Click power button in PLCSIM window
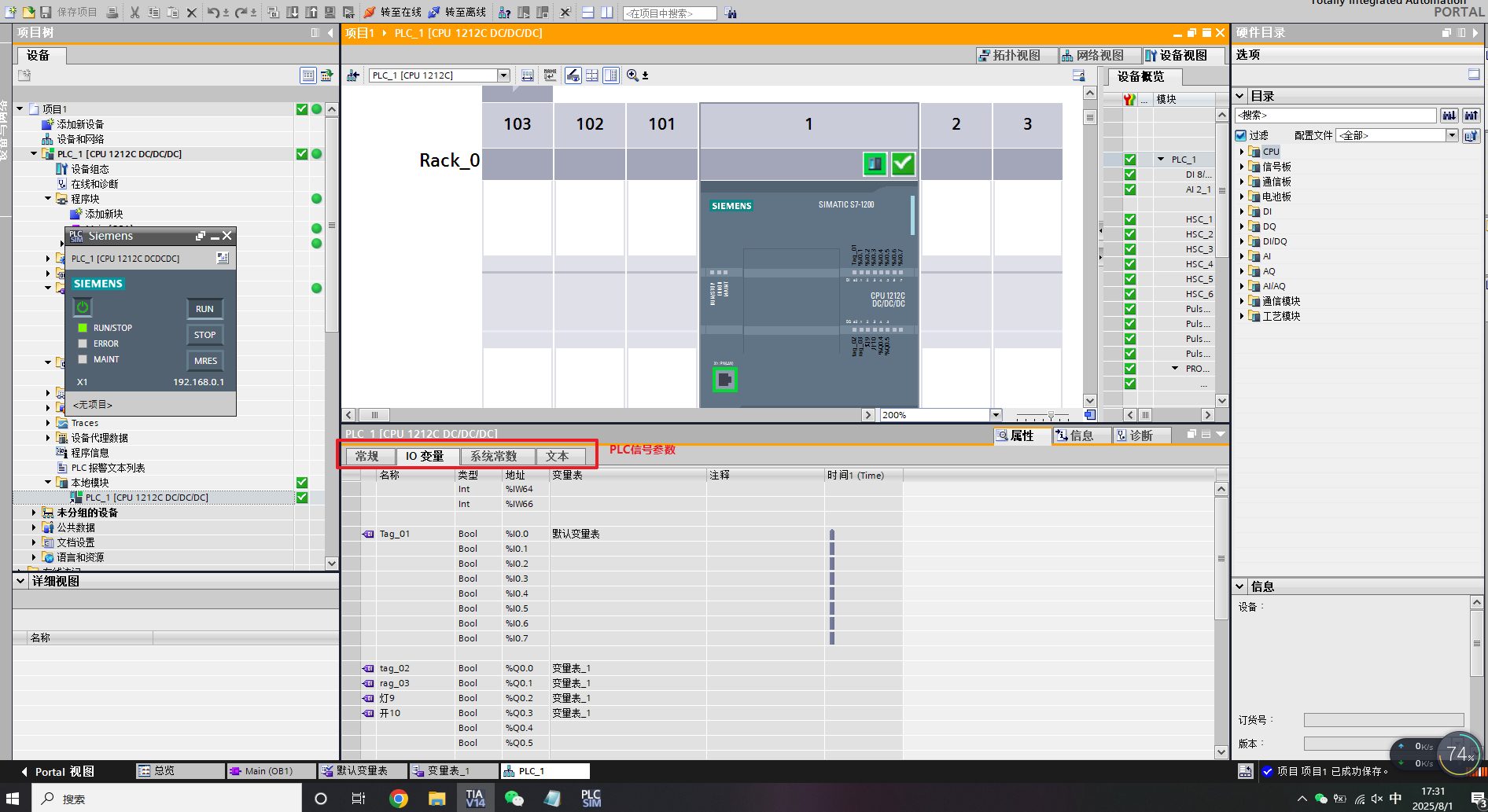This screenshot has height=812, width=1488. click(83, 307)
